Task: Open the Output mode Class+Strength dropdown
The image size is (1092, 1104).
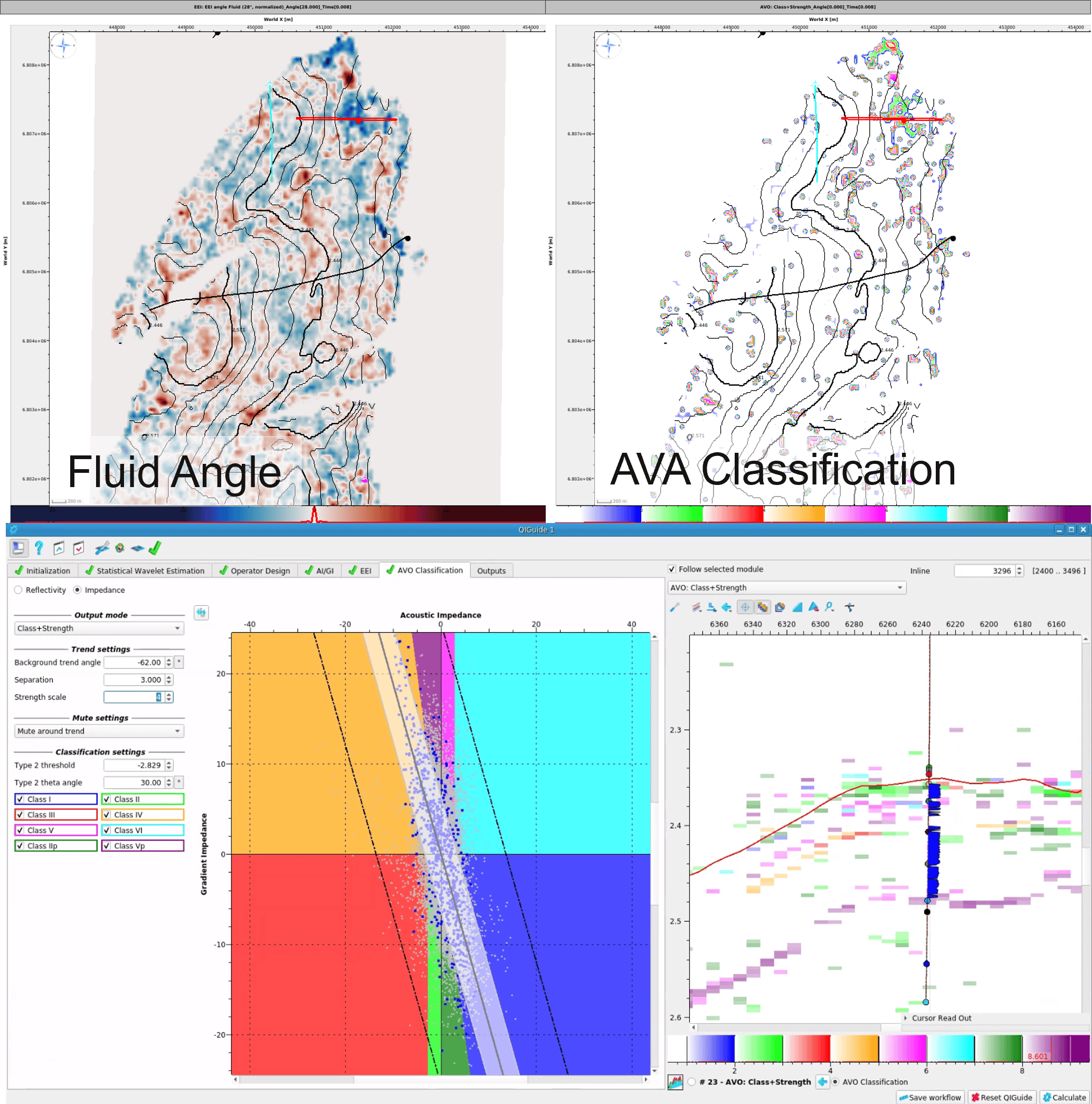Action: [x=99, y=628]
